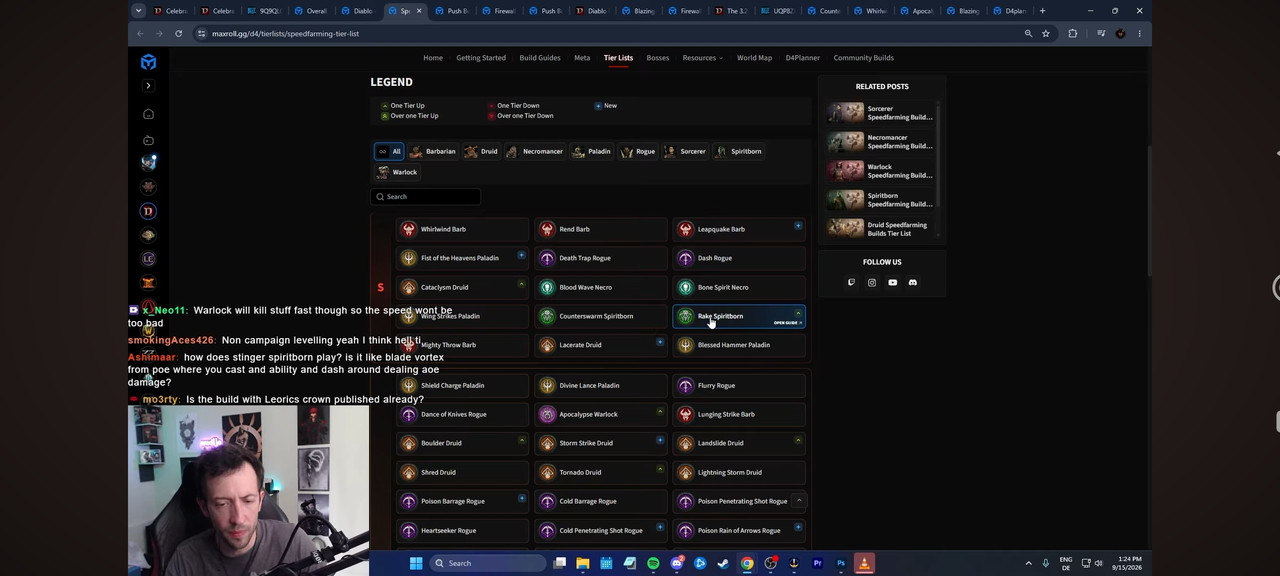Open the D4Planner menu item

click(x=802, y=58)
